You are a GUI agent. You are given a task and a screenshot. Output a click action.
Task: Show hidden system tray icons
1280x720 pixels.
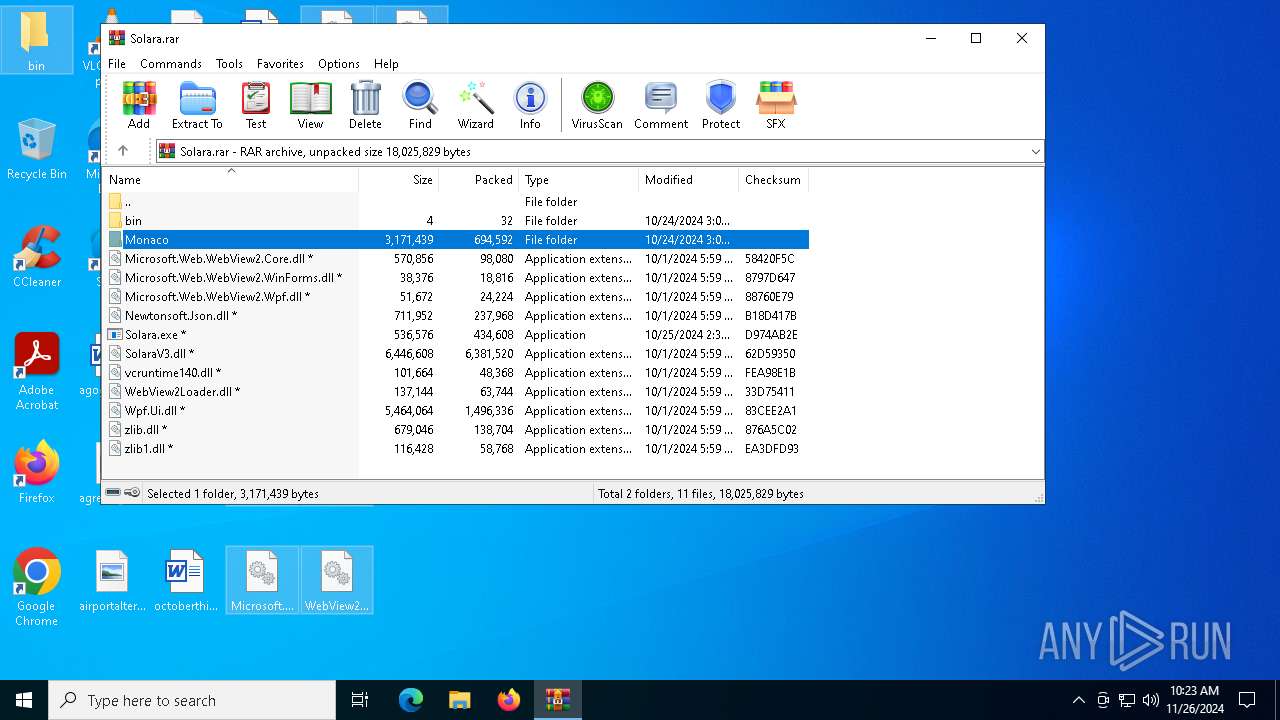pyautogui.click(x=1078, y=700)
